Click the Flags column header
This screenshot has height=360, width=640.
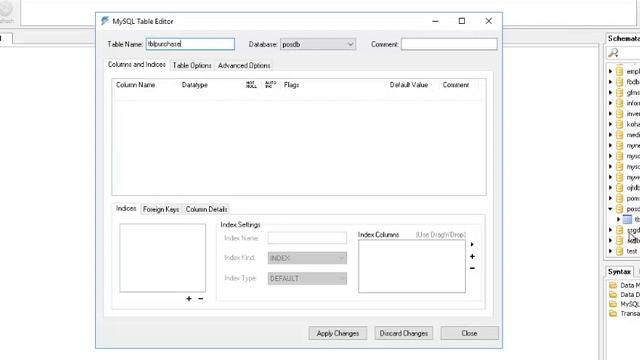291,85
